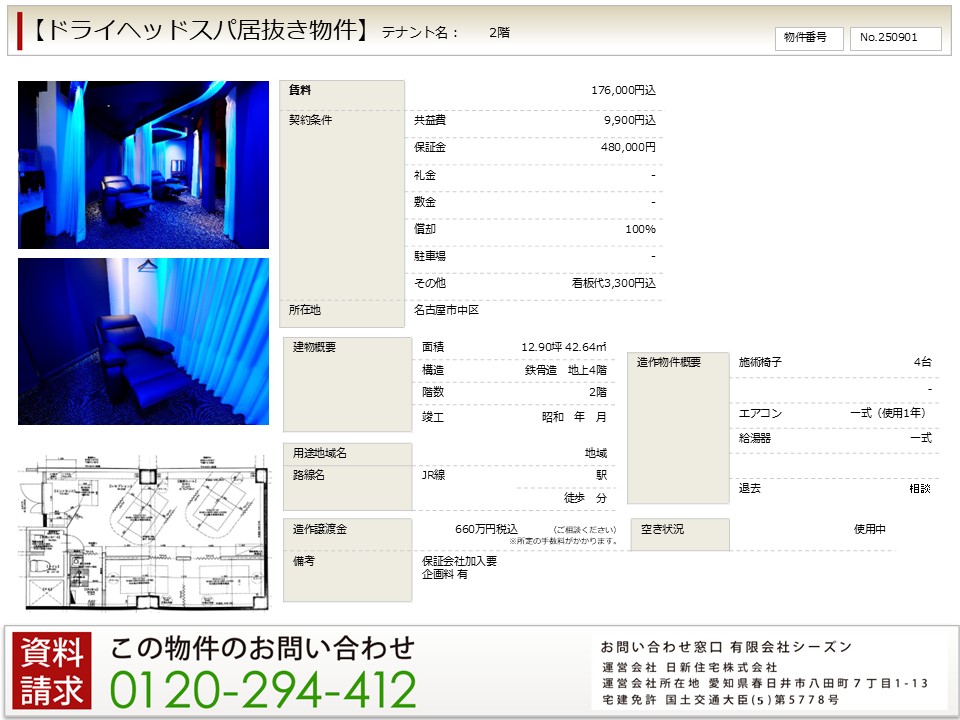
Task: Click the 路線名 header cell
Action: (x=347, y=487)
